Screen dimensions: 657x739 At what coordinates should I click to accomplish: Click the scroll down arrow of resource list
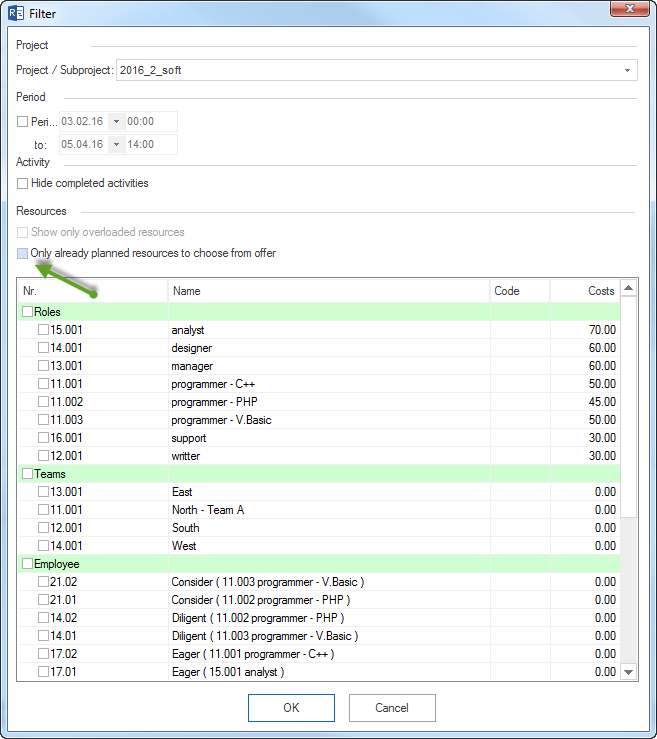click(629, 672)
